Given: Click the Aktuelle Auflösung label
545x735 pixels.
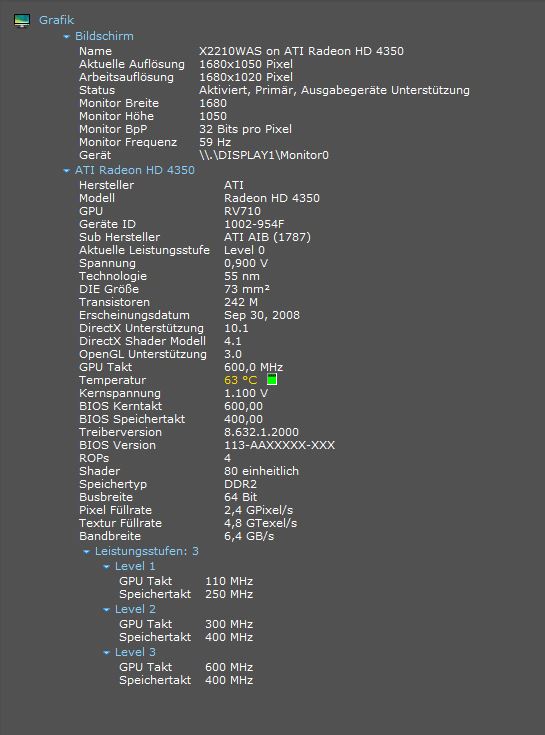Looking at the screenshot, I should click(x=132, y=64).
